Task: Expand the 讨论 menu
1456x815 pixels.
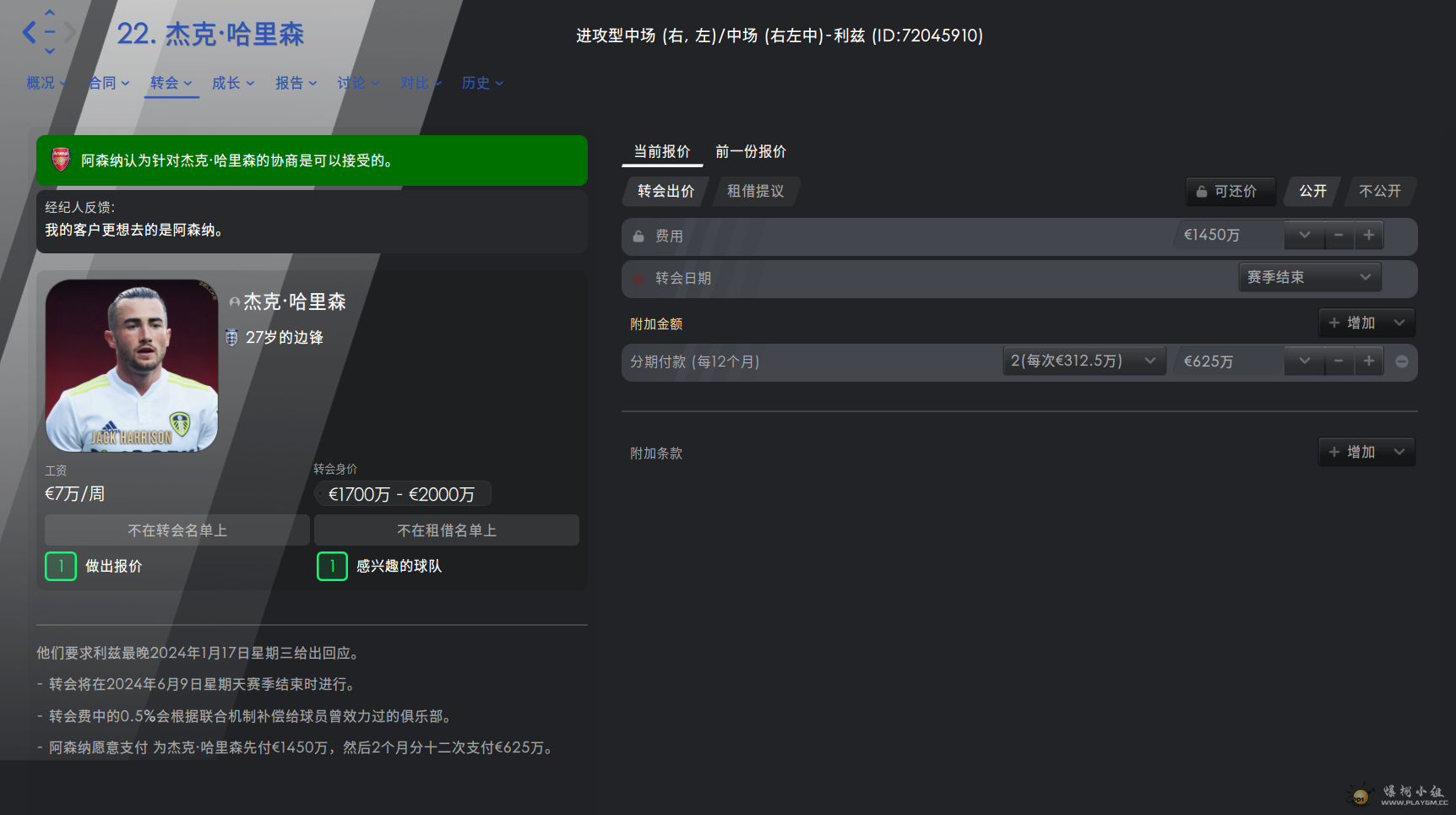Action: 358,83
